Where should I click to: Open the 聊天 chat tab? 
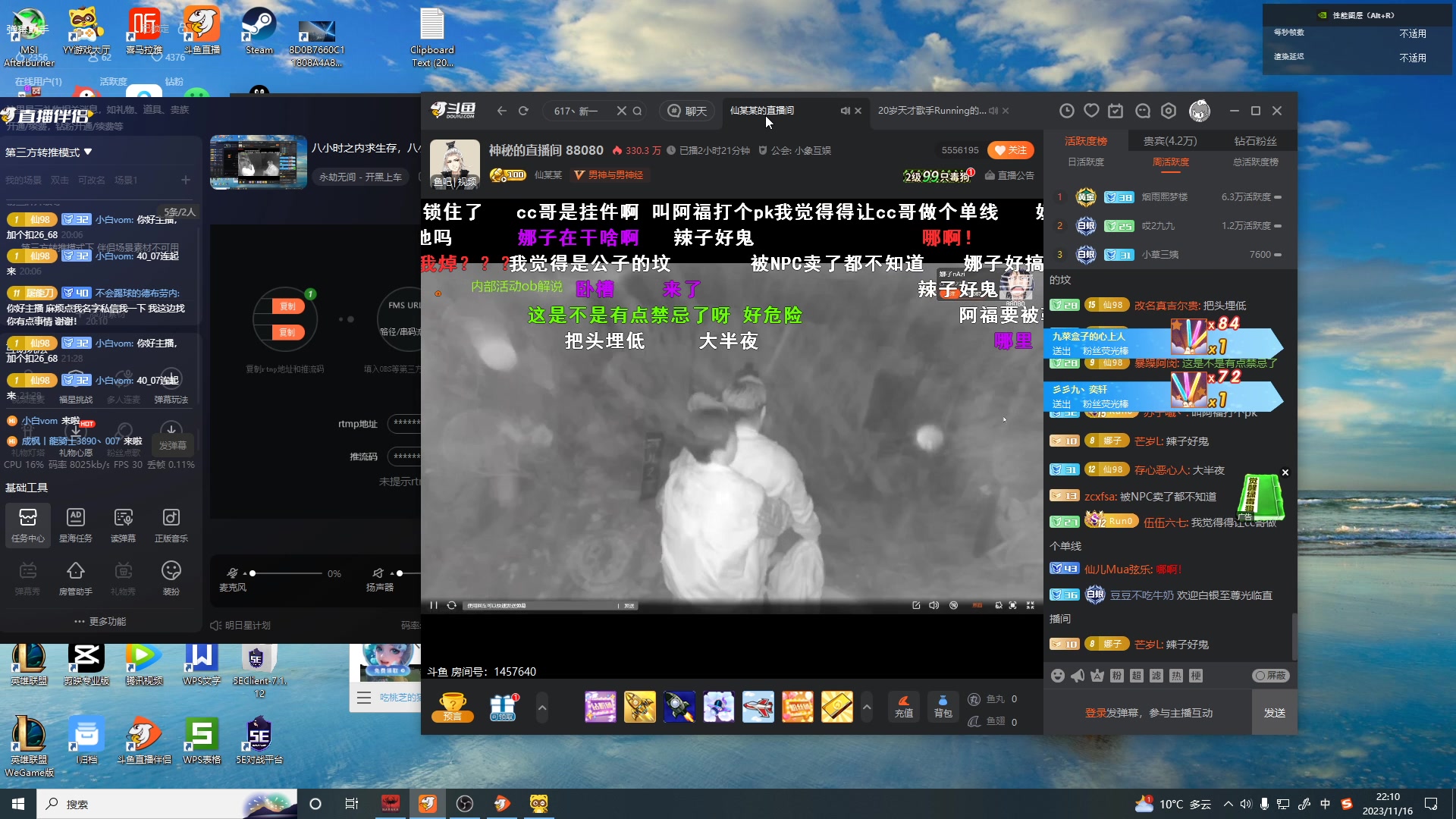[687, 111]
